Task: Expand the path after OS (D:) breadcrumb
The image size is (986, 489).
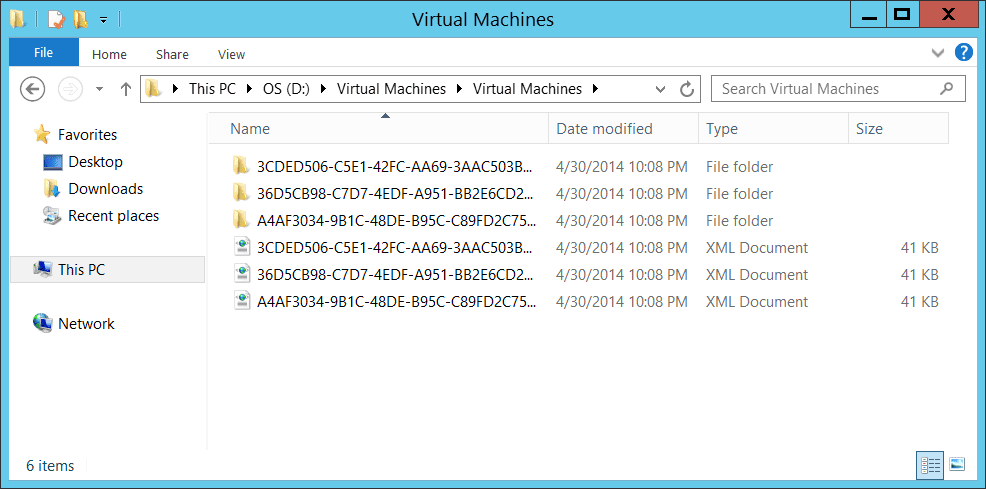Action: coord(326,89)
